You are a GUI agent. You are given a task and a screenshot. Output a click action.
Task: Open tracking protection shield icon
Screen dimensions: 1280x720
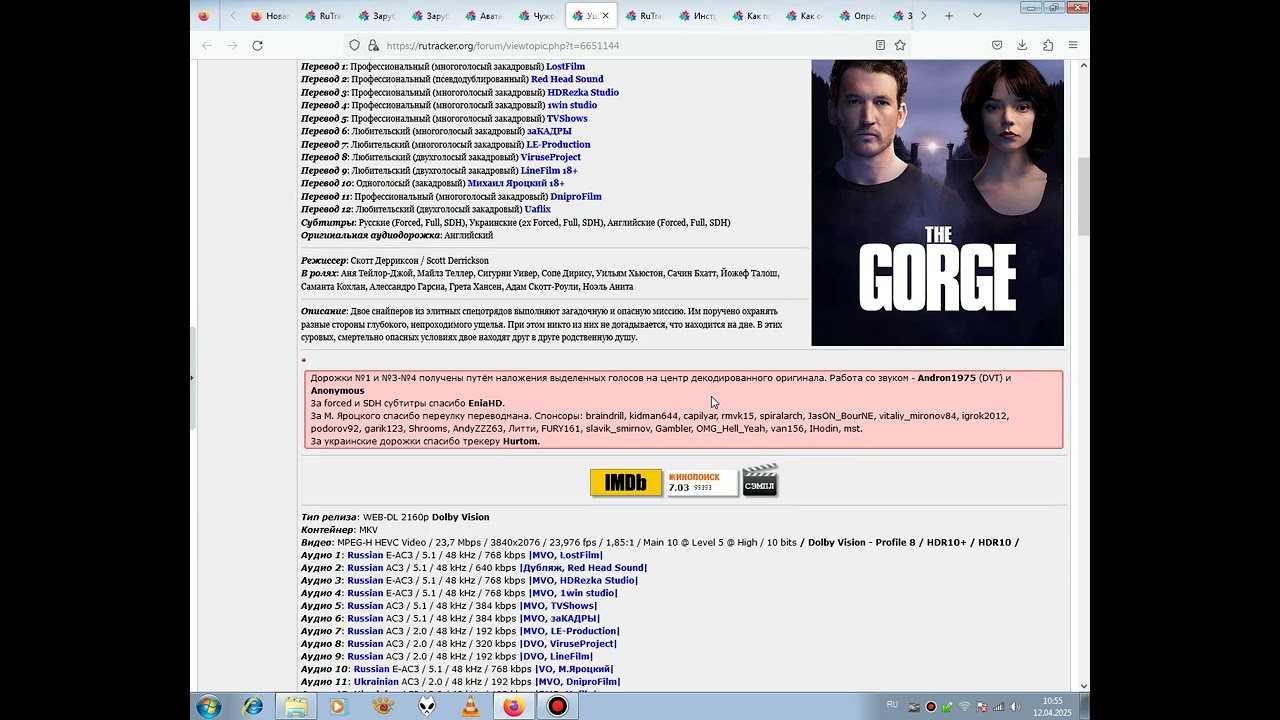click(354, 45)
